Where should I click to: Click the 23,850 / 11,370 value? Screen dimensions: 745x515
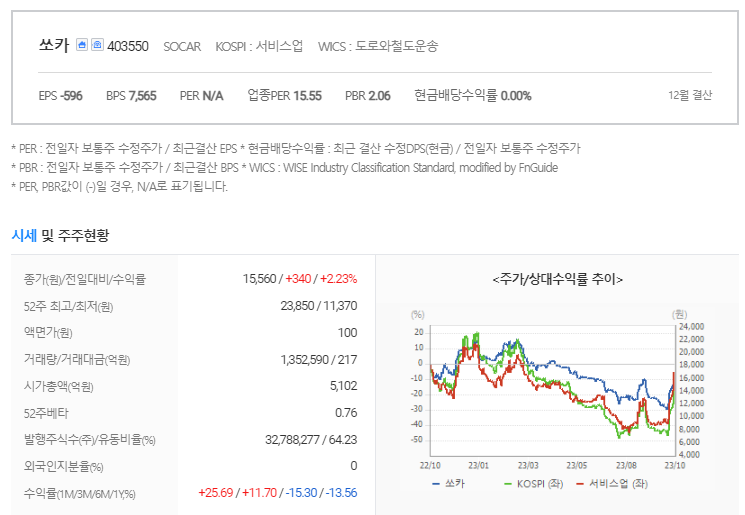[319, 305]
